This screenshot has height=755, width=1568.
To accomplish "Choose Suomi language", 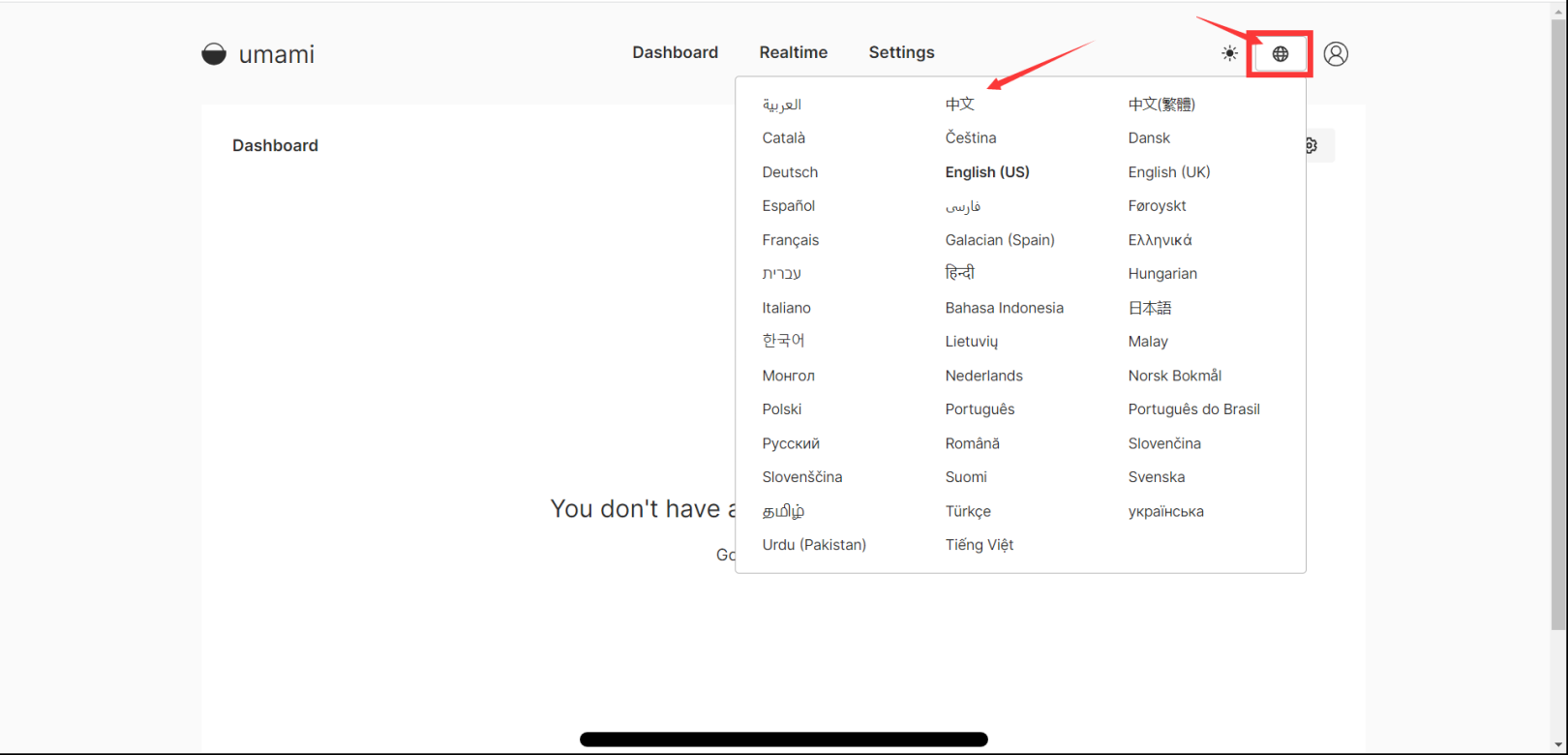I will coord(966,477).
